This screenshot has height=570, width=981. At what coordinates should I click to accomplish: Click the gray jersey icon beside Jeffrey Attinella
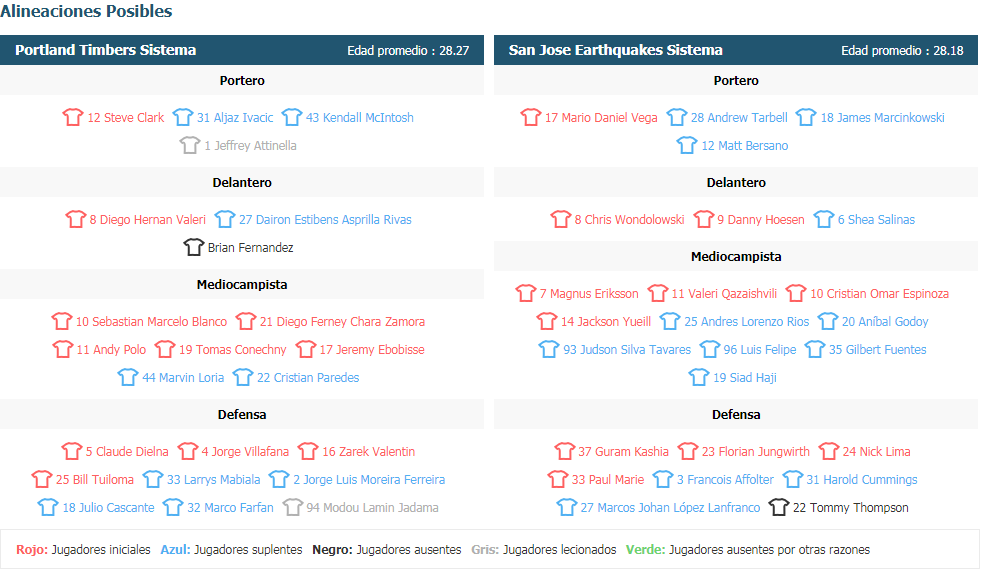click(x=189, y=145)
